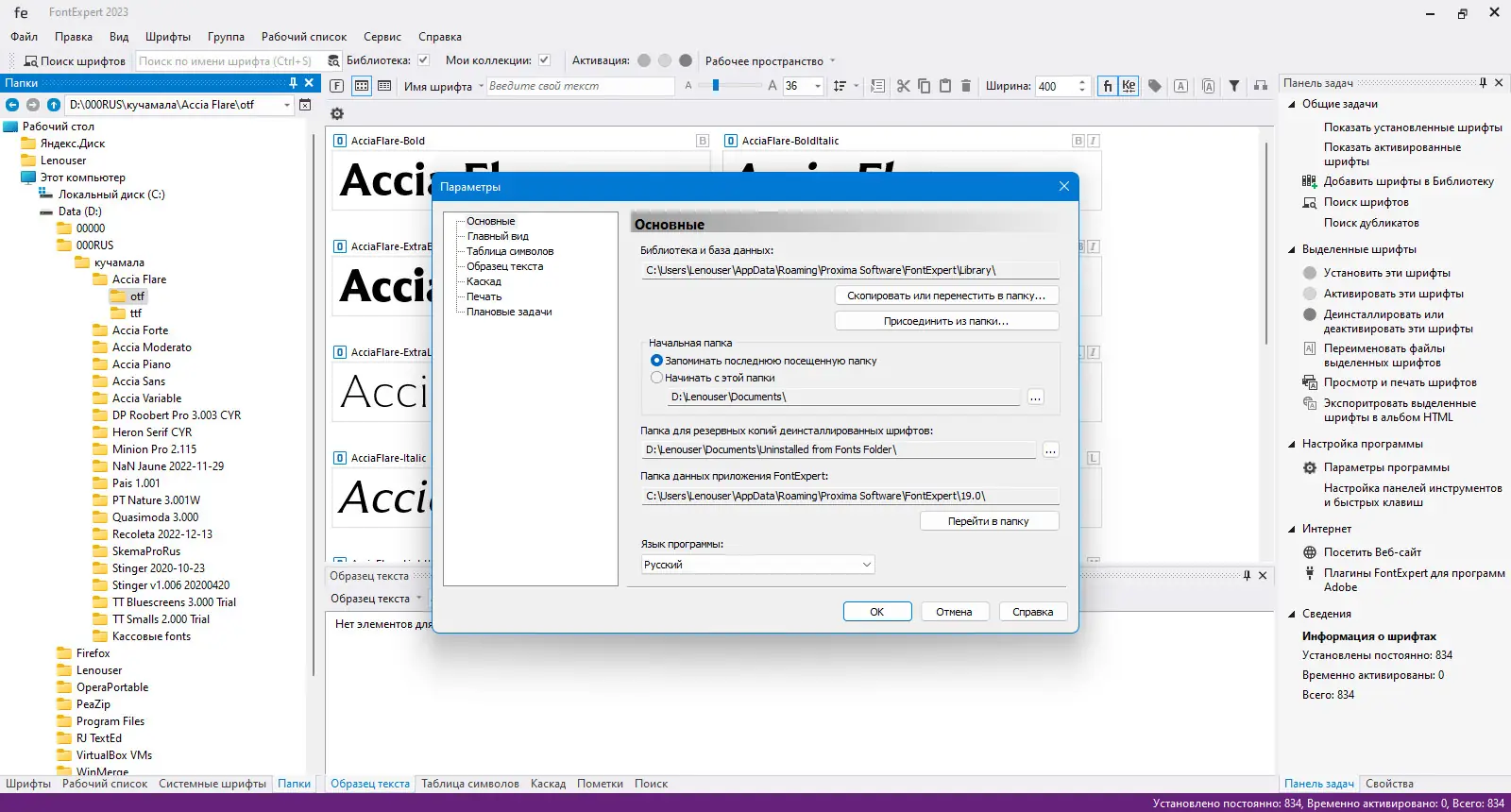Screen dimensions: 1511x812
Task: Select the 'Accia Forte' folder in the tree
Action: (x=140, y=330)
